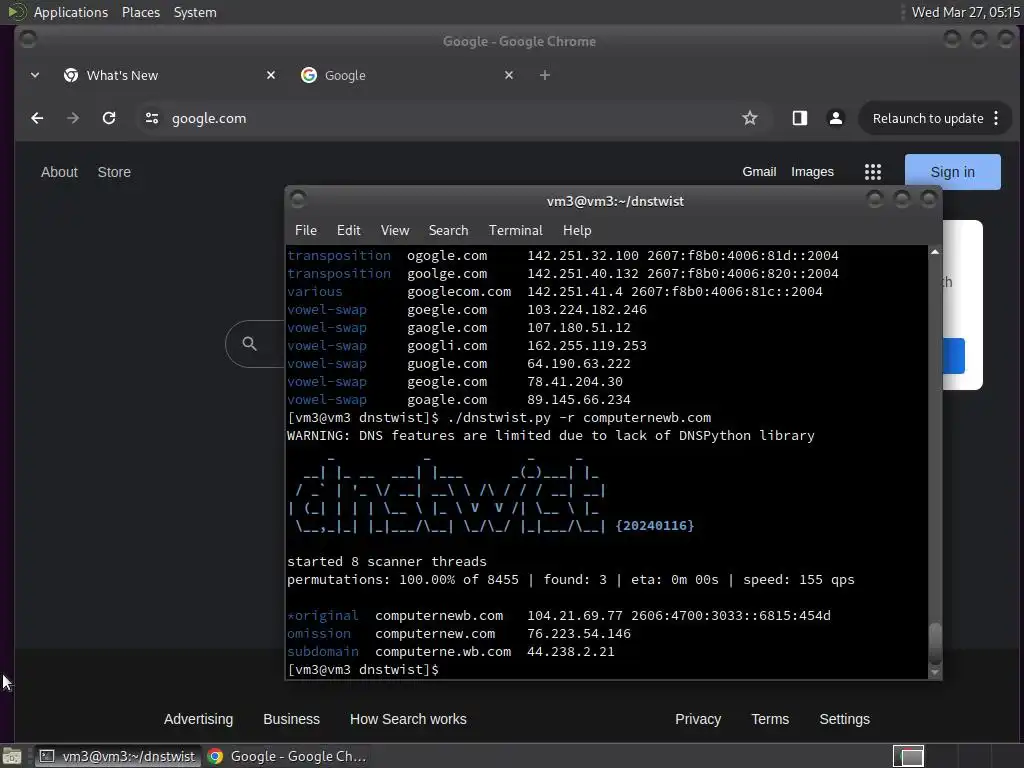Reload the google.com page
The image size is (1024, 768).
[x=109, y=118]
